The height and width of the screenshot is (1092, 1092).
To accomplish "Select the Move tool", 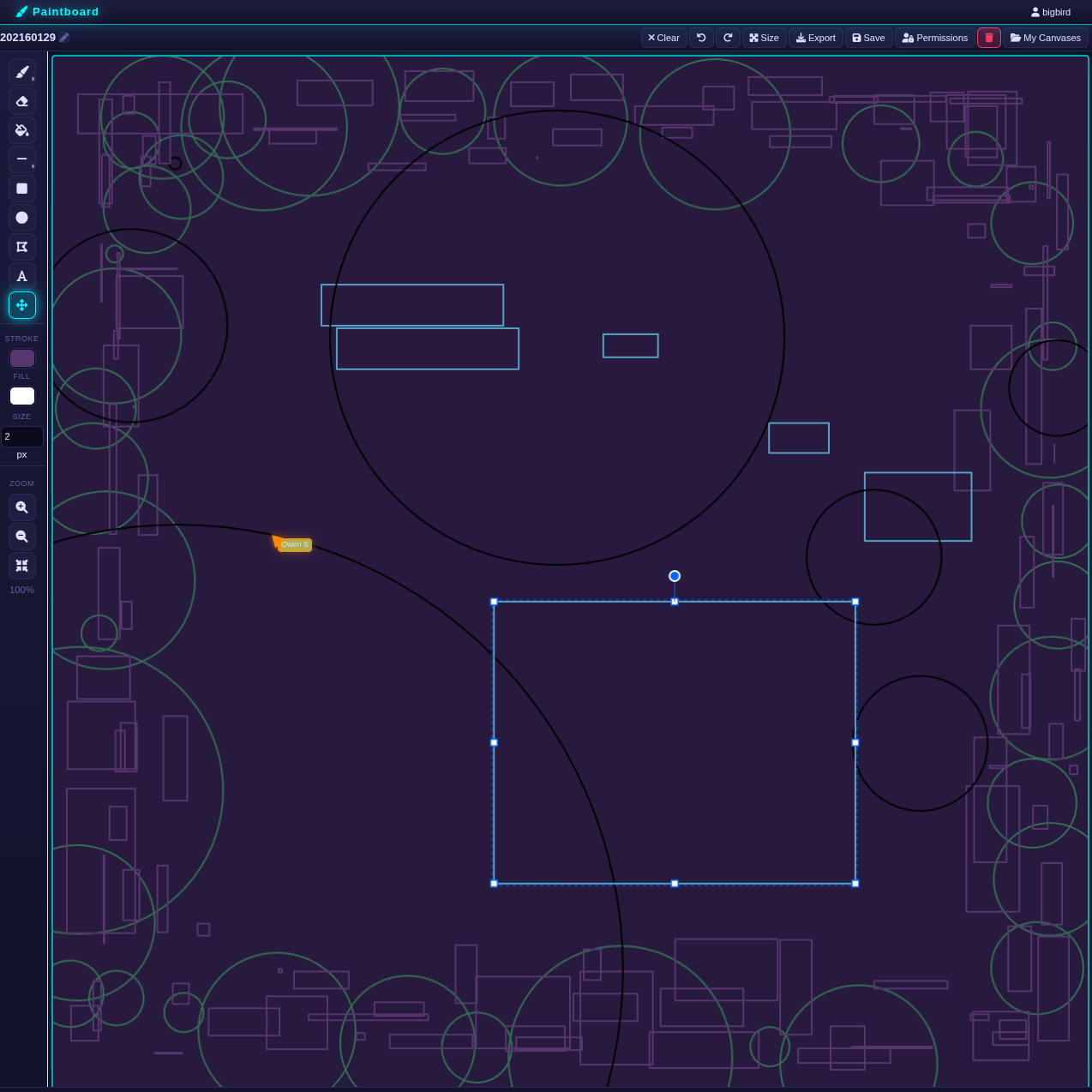I will (x=21, y=305).
